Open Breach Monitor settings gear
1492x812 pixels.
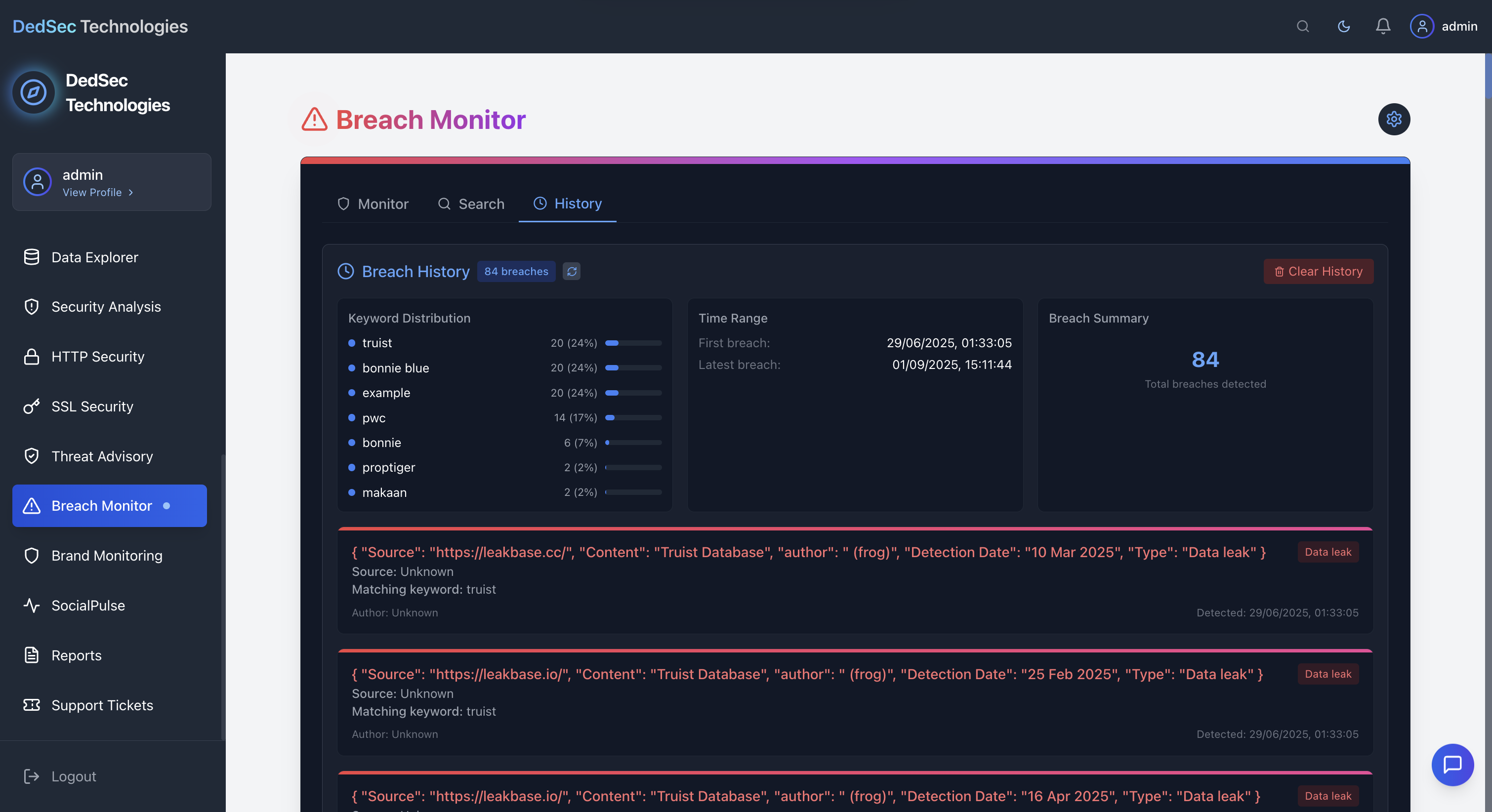(x=1394, y=120)
